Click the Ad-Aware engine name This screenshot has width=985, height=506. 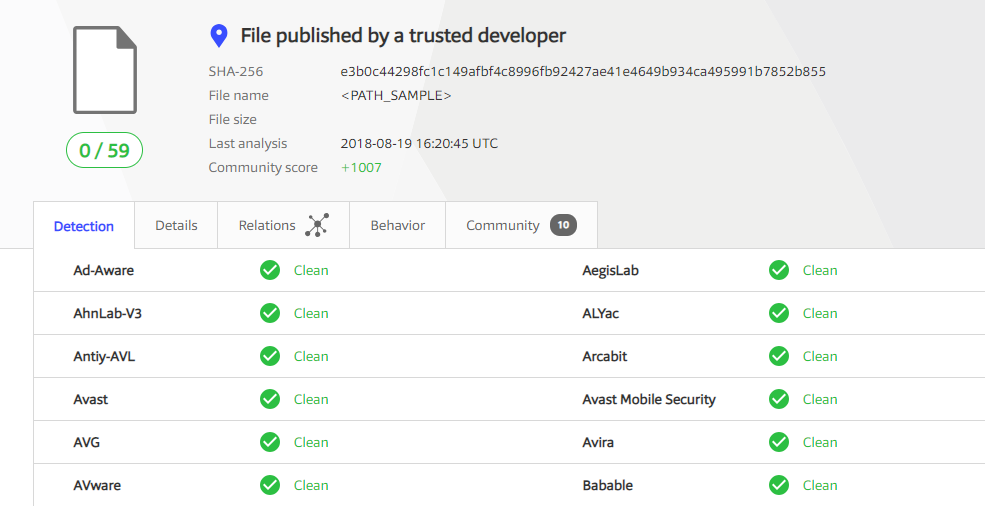click(104, 270)
